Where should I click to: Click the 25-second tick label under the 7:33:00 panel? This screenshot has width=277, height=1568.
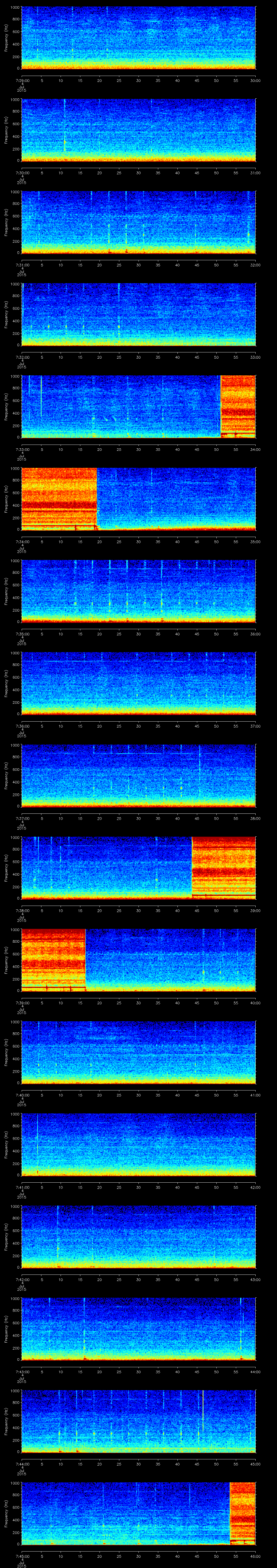point(119,449)
